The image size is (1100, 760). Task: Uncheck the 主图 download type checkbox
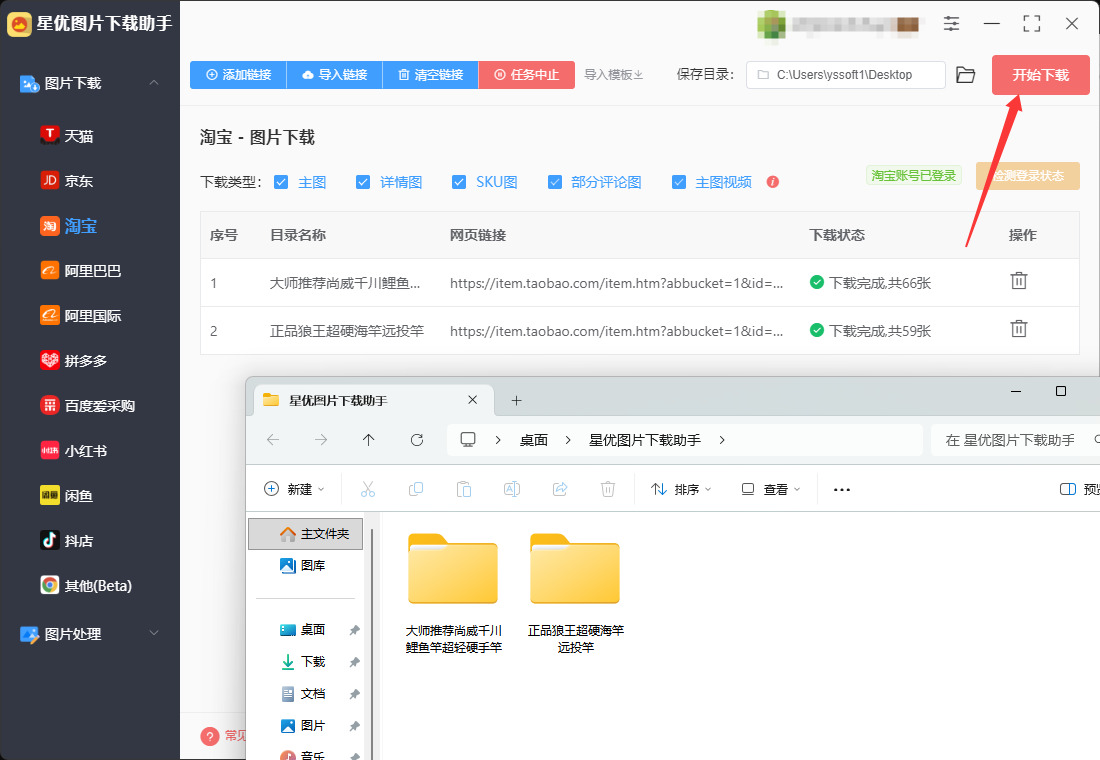[281, 182]
